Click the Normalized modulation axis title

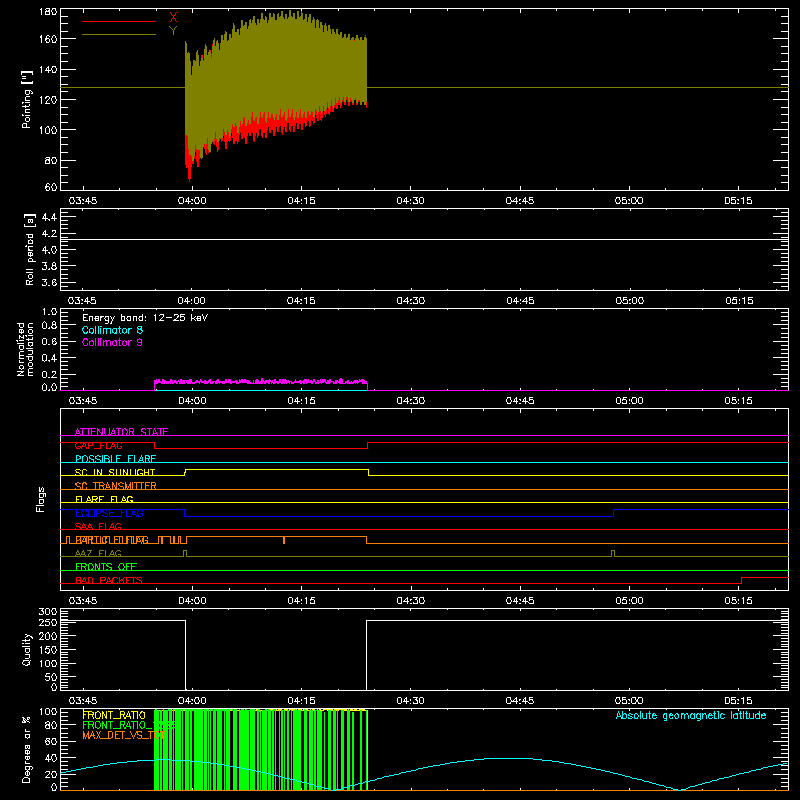tap(25, 349)
